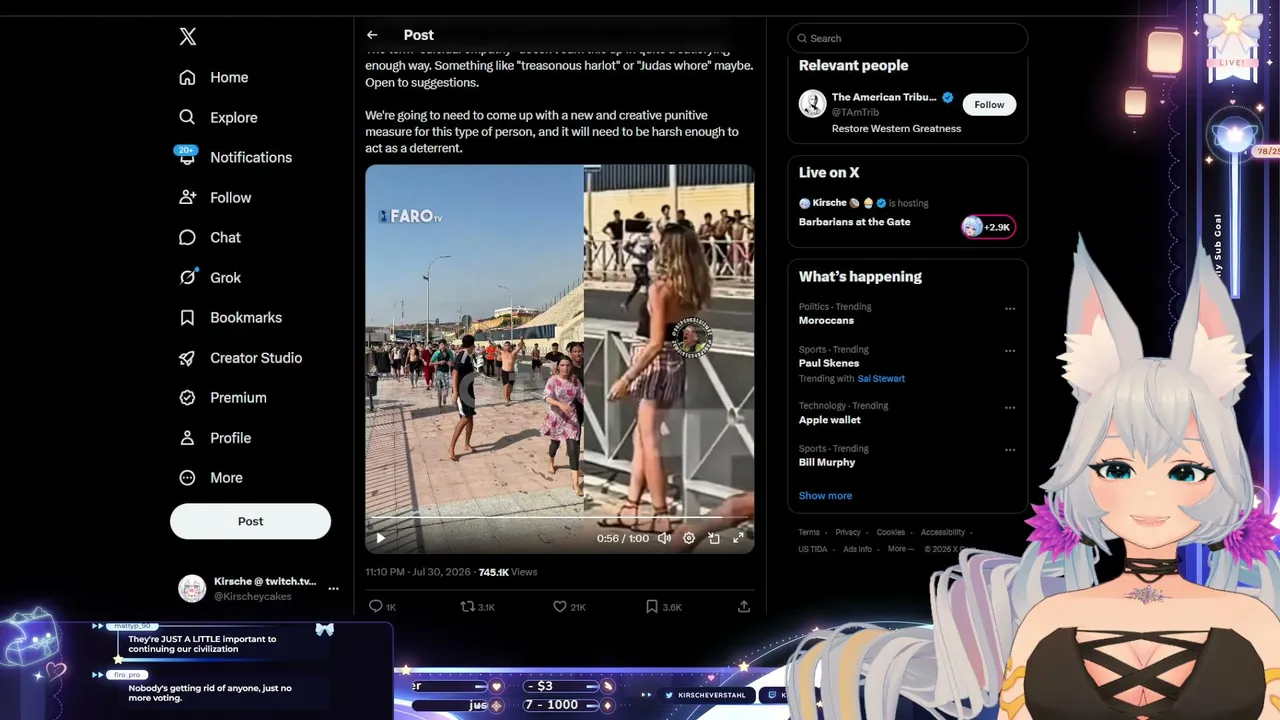
Task: Click Show more under What's happening
Action: tap(825, 496)
